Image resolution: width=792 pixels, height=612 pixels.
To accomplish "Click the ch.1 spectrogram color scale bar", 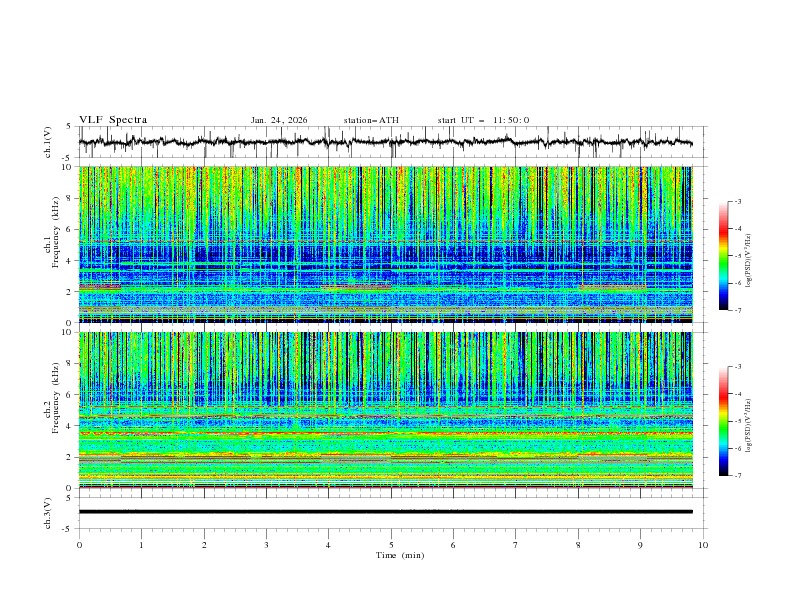I will (723, 256).
